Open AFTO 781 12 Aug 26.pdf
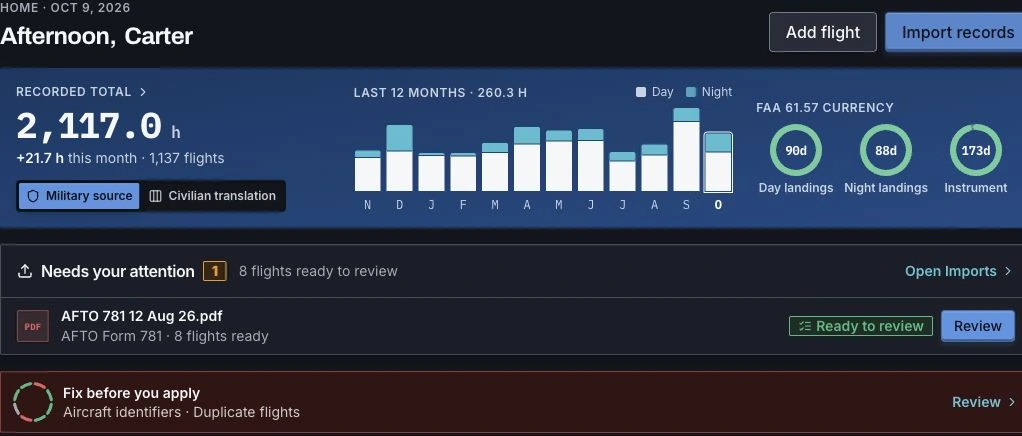The height and width of the screenshot is (436, 1022). click(x=141, y=316)
